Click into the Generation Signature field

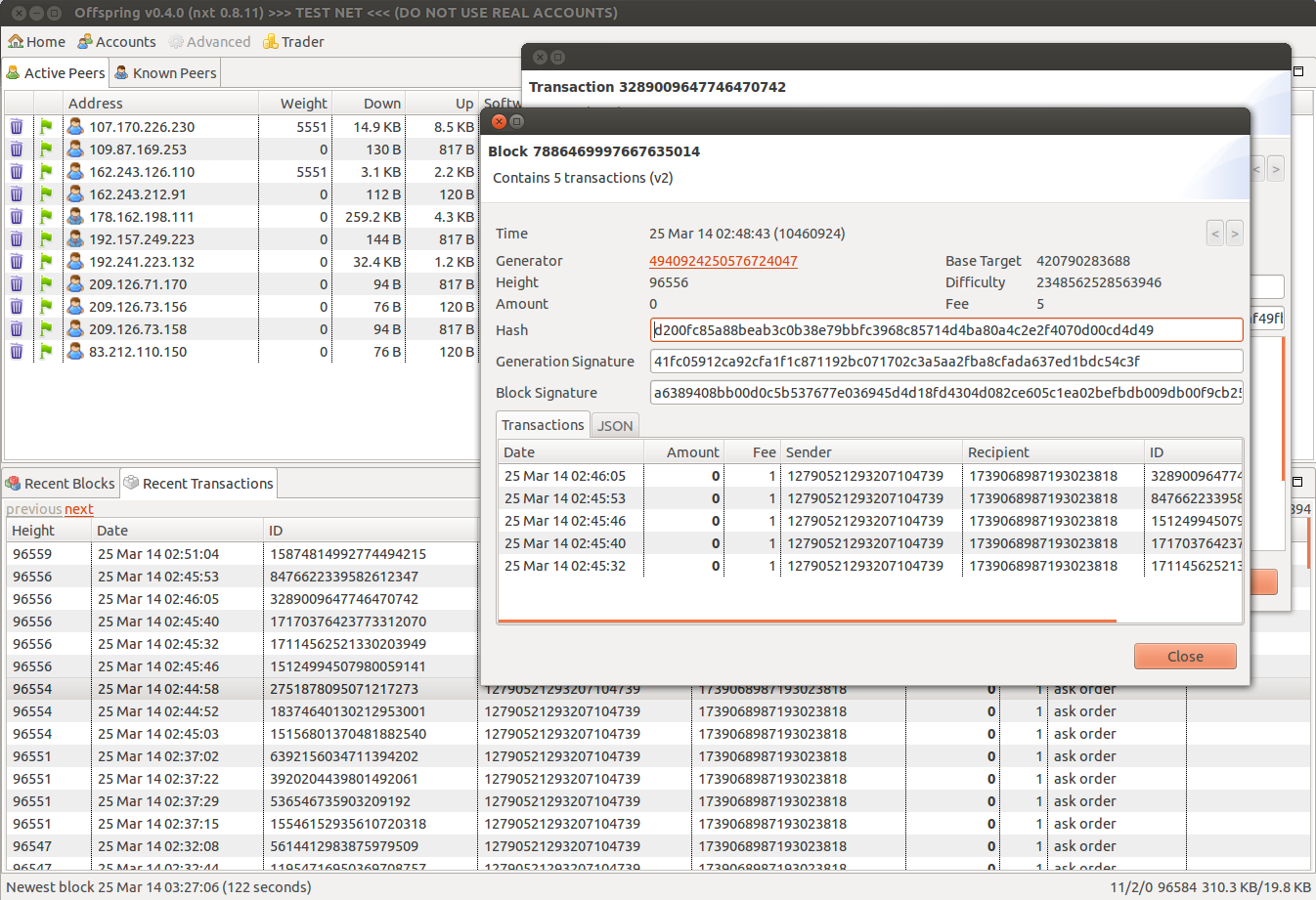click(x=946, y=362)
